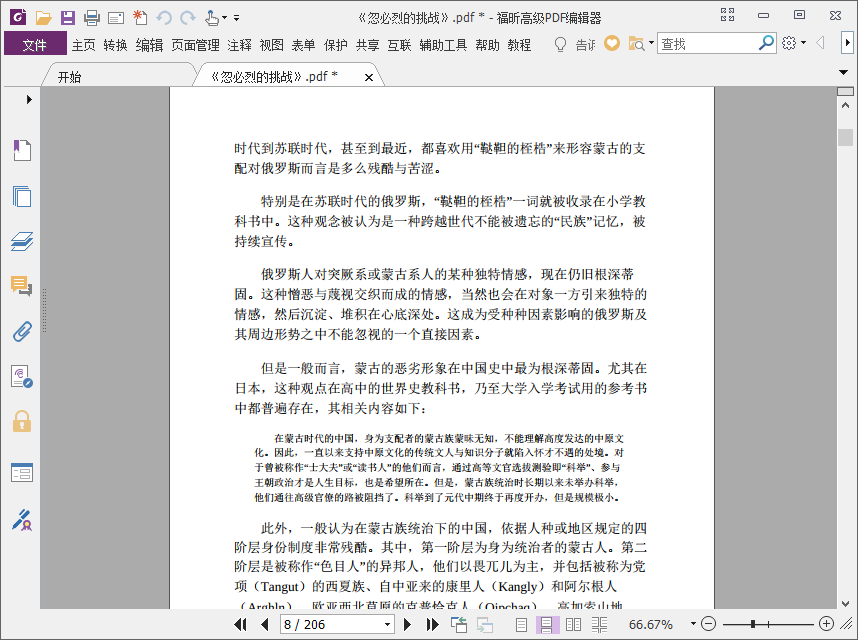Save the document with the floppy icon
858x640 pixels.
68,18
